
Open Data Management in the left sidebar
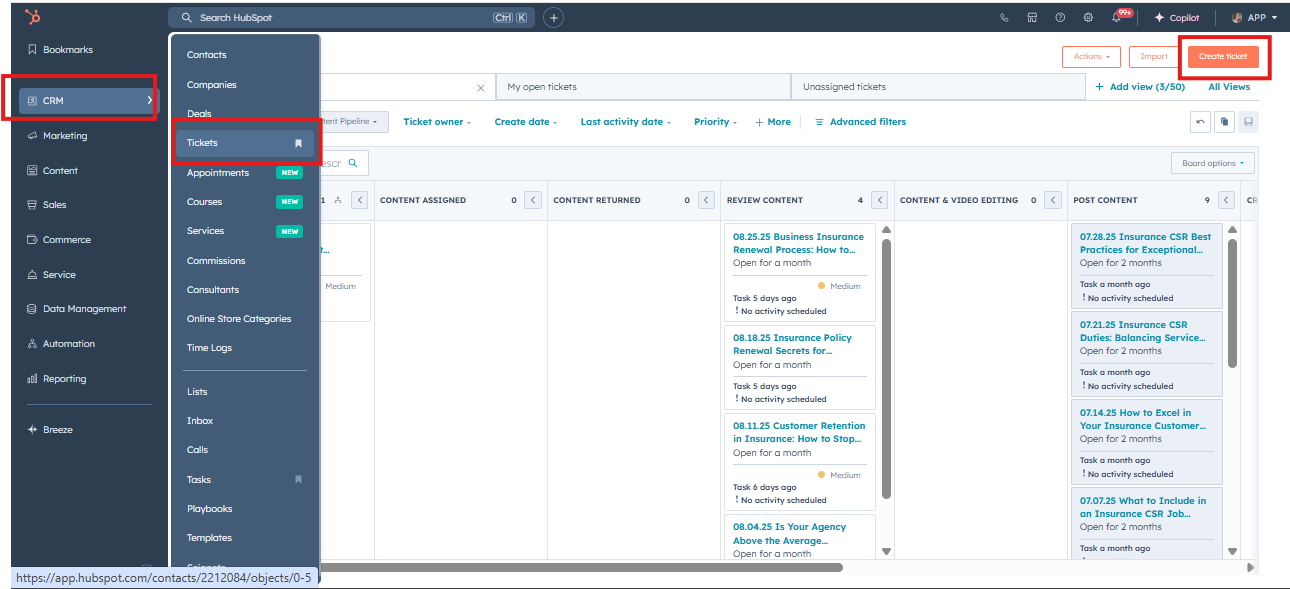(77, 309)
